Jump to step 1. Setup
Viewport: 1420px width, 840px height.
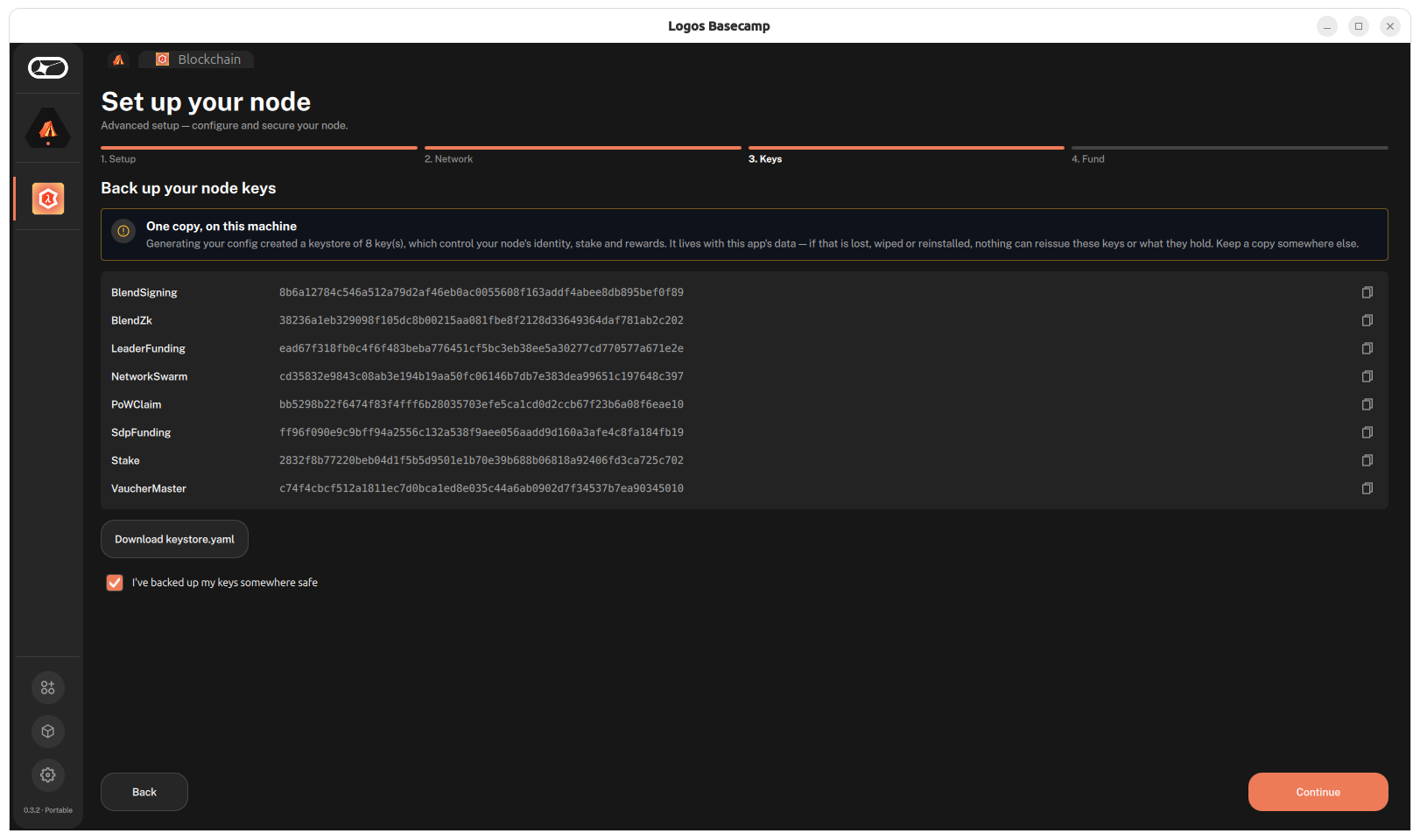click(118, 159)
